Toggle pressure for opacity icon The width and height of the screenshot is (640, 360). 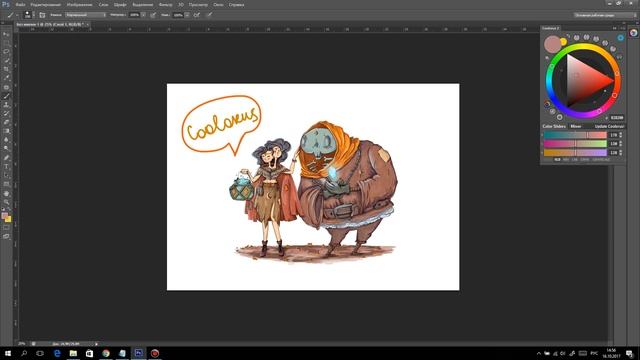click(153, 15)
